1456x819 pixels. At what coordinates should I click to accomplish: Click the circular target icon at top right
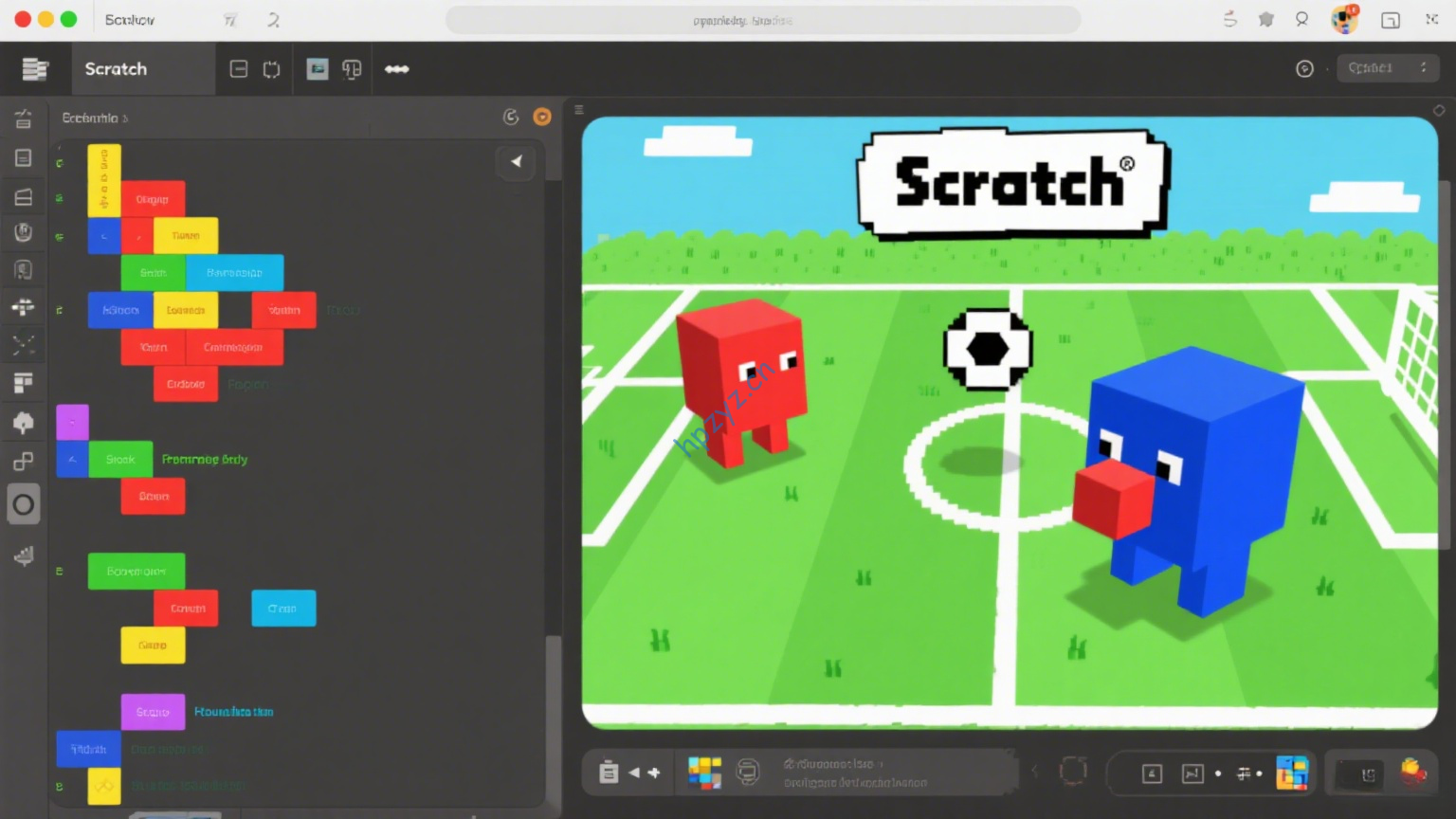[1304, 68]
